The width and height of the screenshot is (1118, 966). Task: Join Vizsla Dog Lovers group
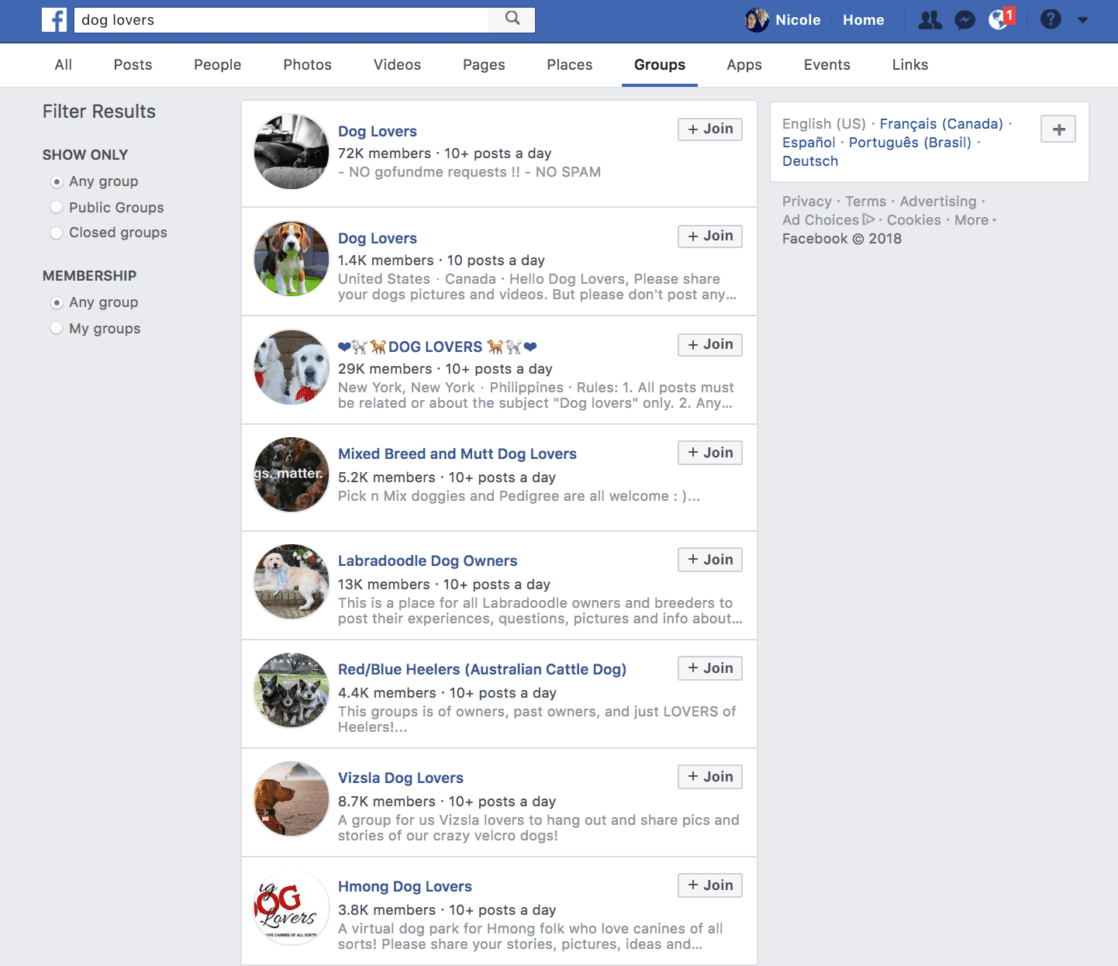(710, 776)
